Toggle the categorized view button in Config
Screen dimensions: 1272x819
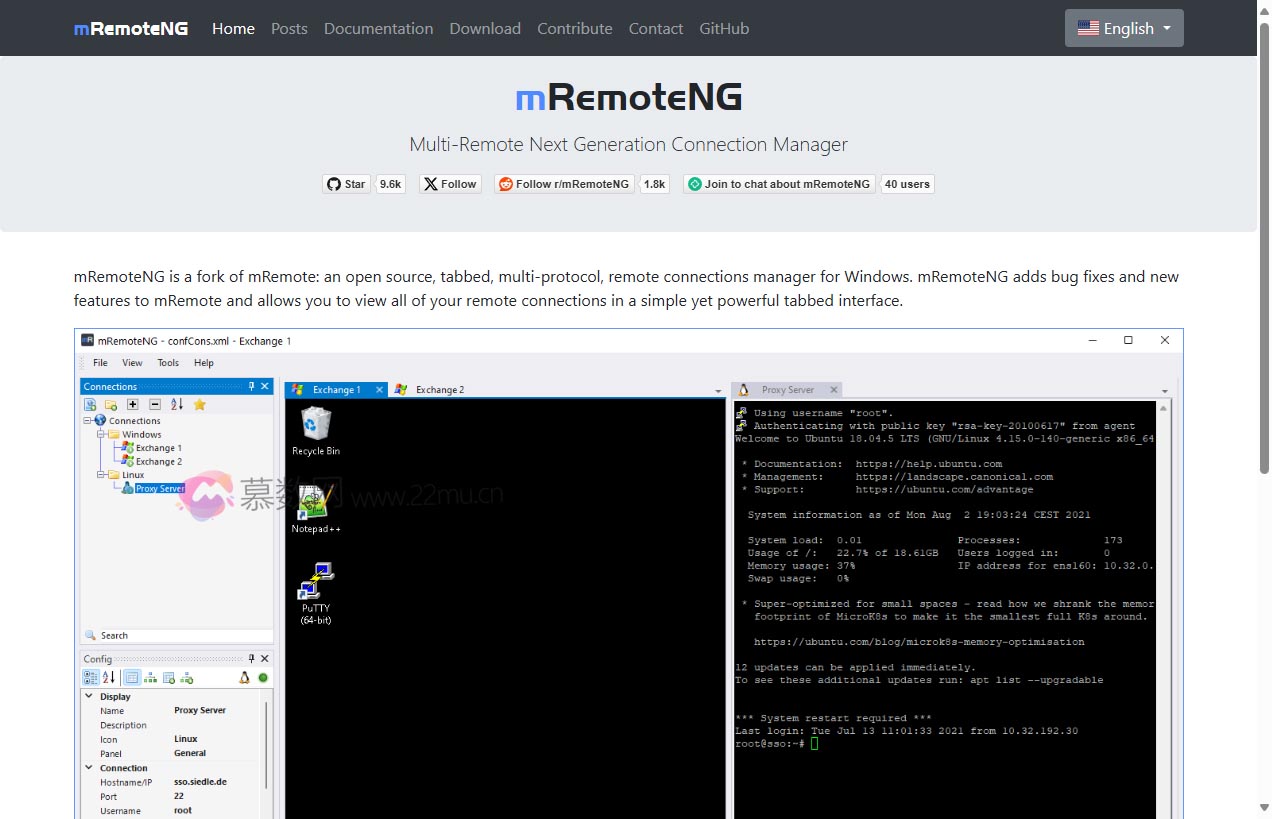click(x=90, y=677)
